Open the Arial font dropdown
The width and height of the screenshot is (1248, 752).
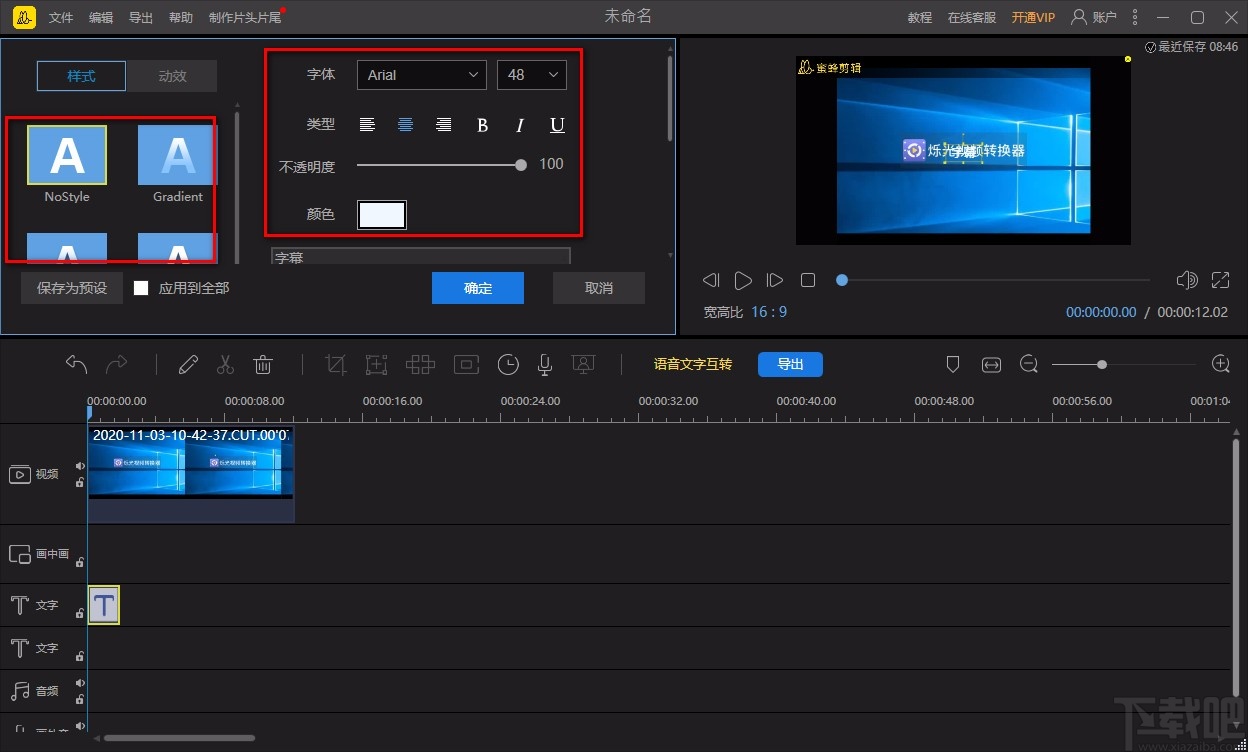point(422,75)
